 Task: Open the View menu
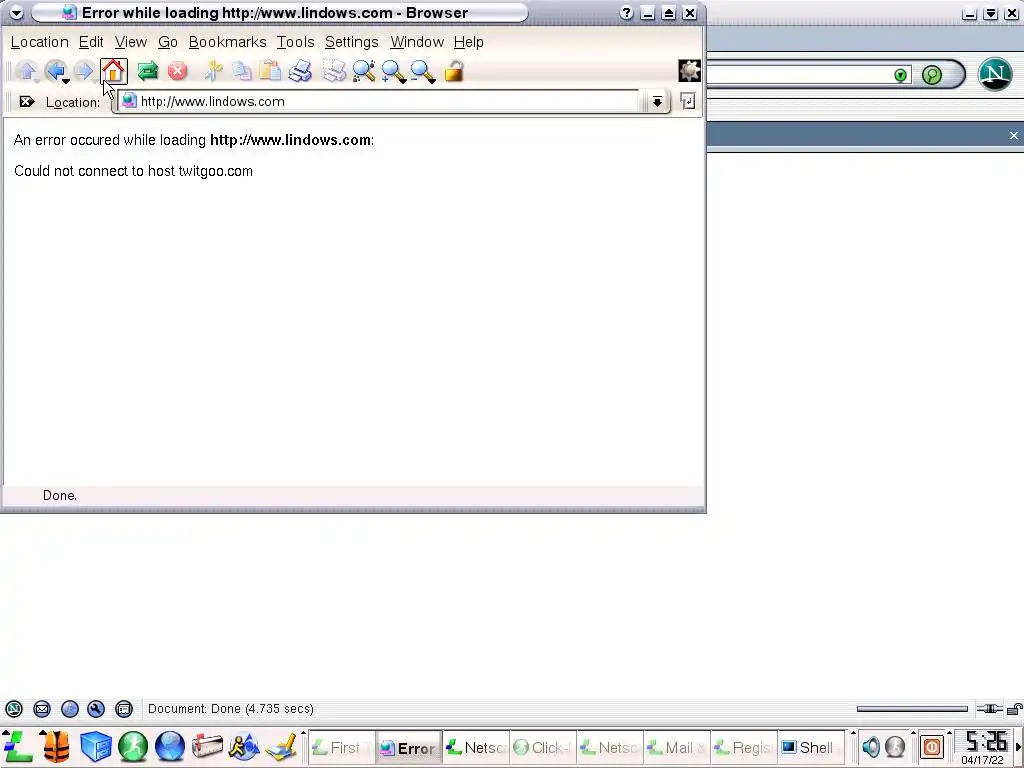click(131, 42)
